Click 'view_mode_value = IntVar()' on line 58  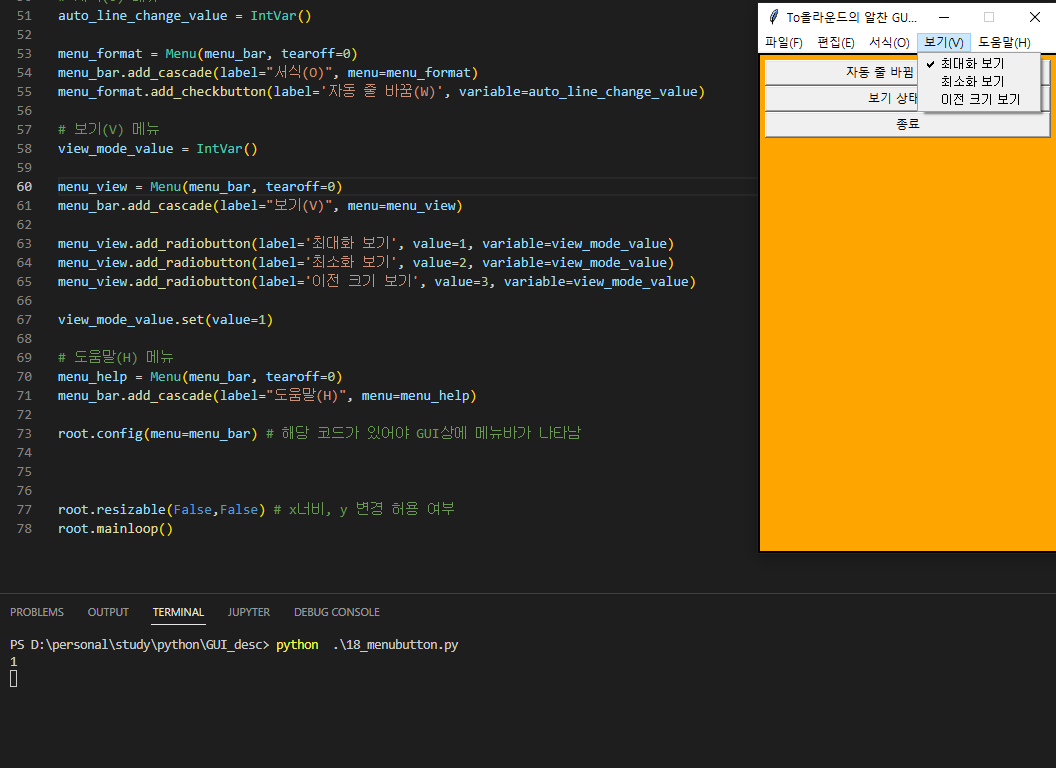[x=158, y=149]
